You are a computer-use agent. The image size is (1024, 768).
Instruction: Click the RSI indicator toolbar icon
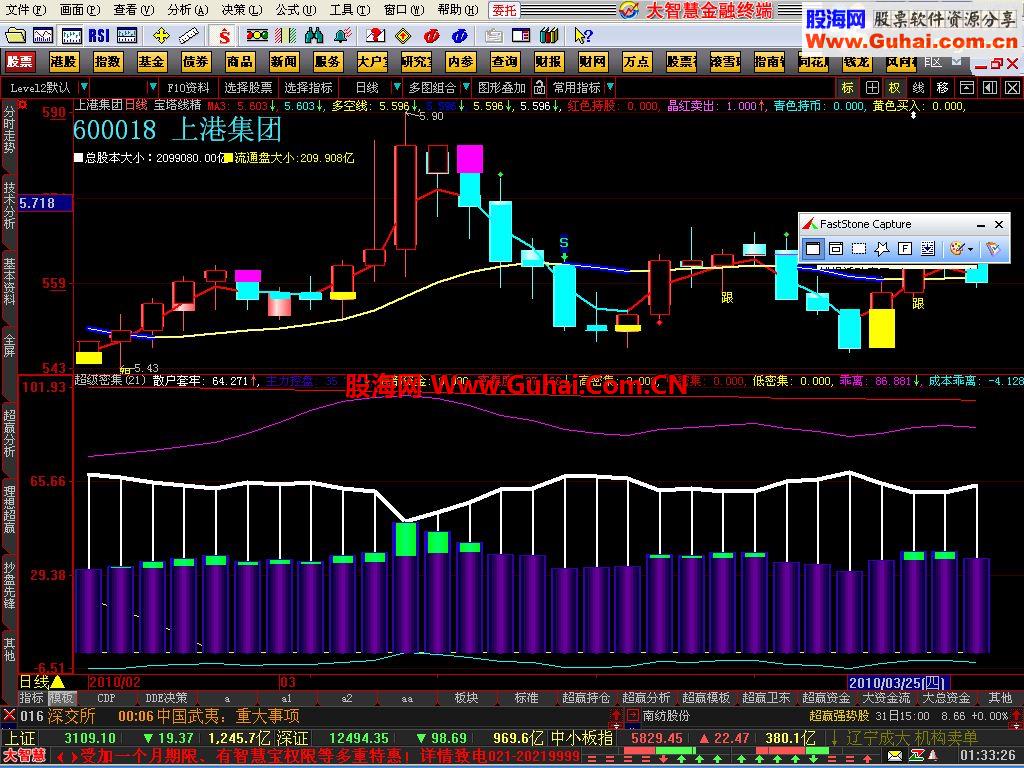click(x=99, y=35)
